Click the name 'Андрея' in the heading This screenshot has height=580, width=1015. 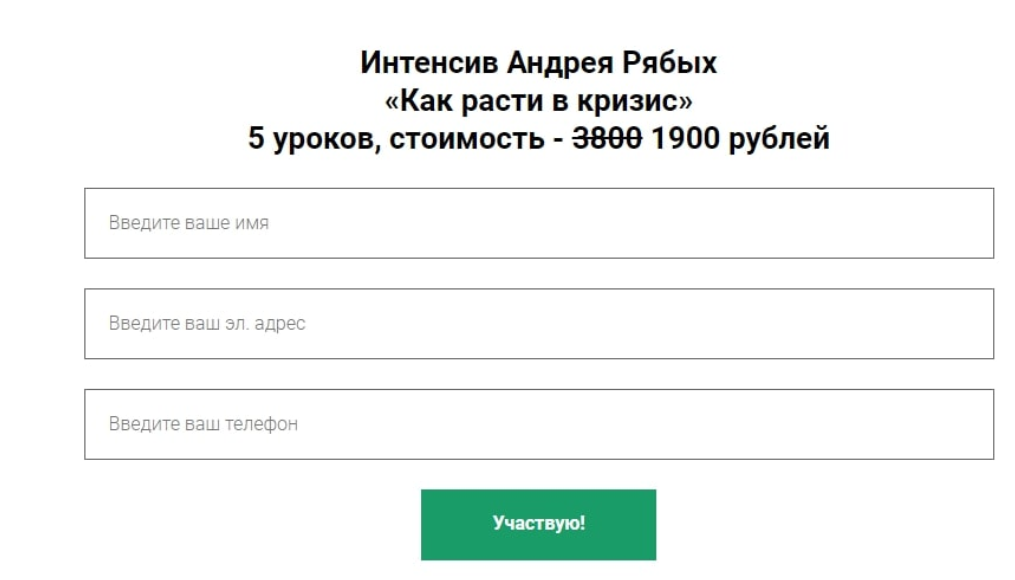click(x=558, y=63)
